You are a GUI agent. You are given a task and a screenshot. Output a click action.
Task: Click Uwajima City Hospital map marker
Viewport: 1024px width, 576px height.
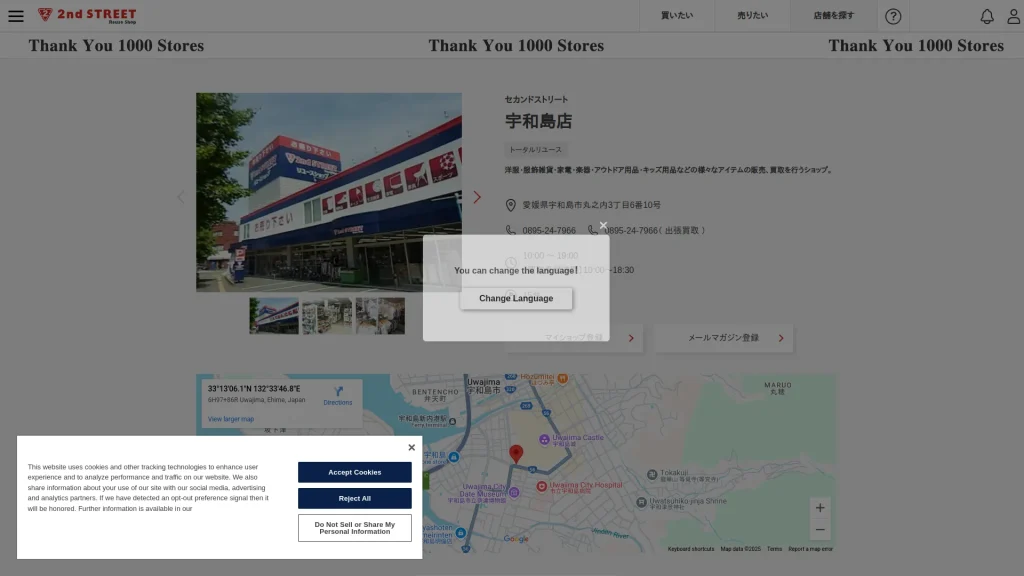click(x=541, y=486)
